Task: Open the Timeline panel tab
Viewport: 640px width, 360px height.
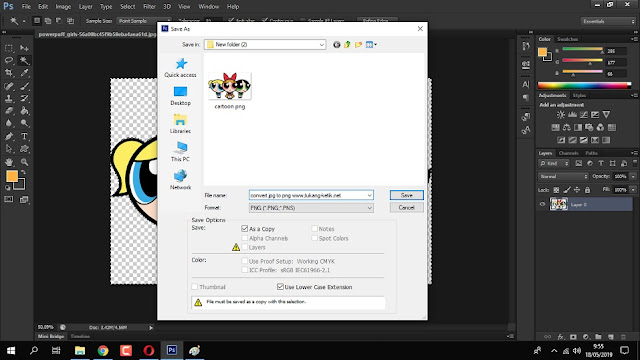Action: click(80, 336)
